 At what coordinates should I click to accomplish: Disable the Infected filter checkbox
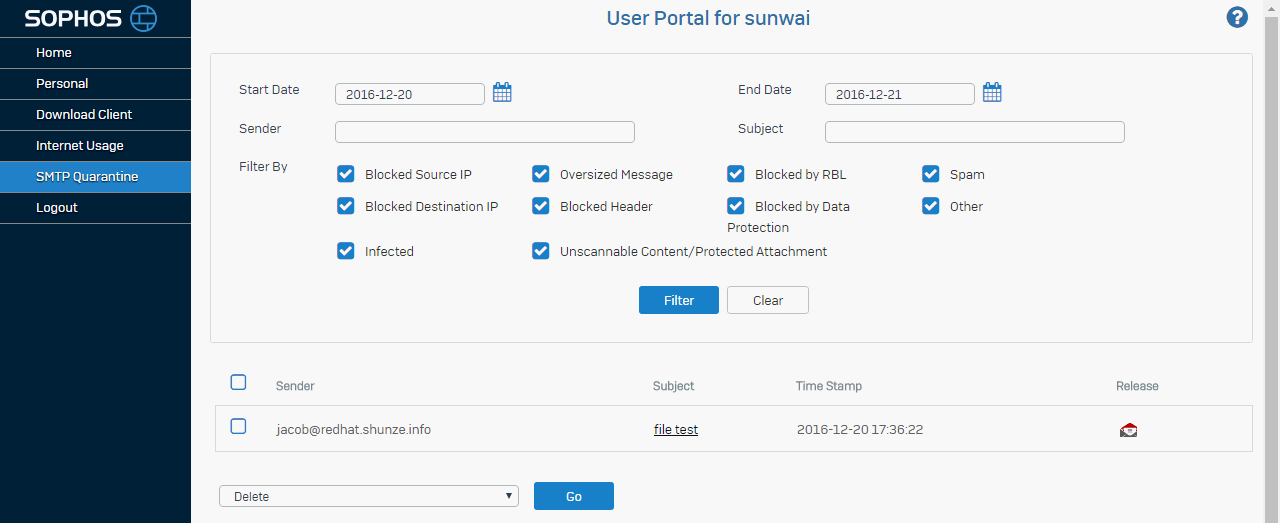pos(346,251)
